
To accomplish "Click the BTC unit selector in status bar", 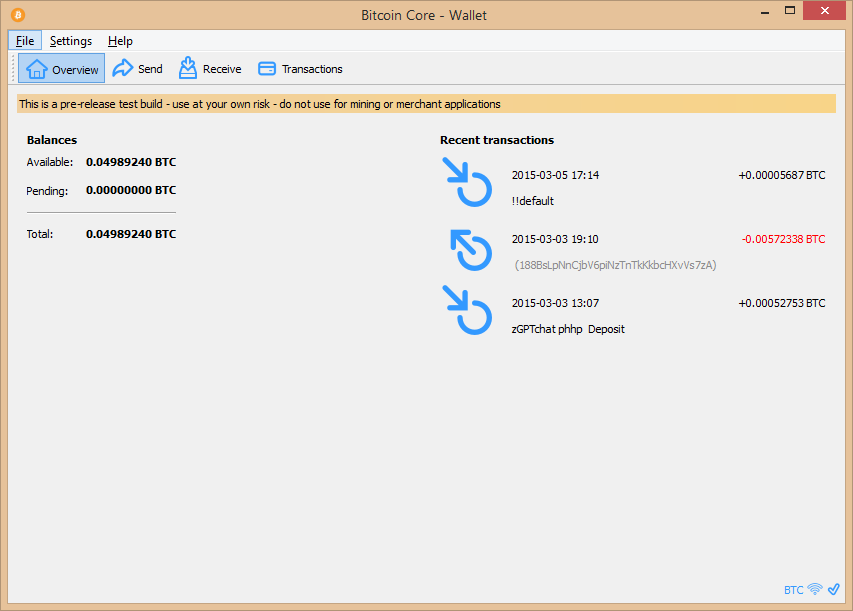I will 793,590.
